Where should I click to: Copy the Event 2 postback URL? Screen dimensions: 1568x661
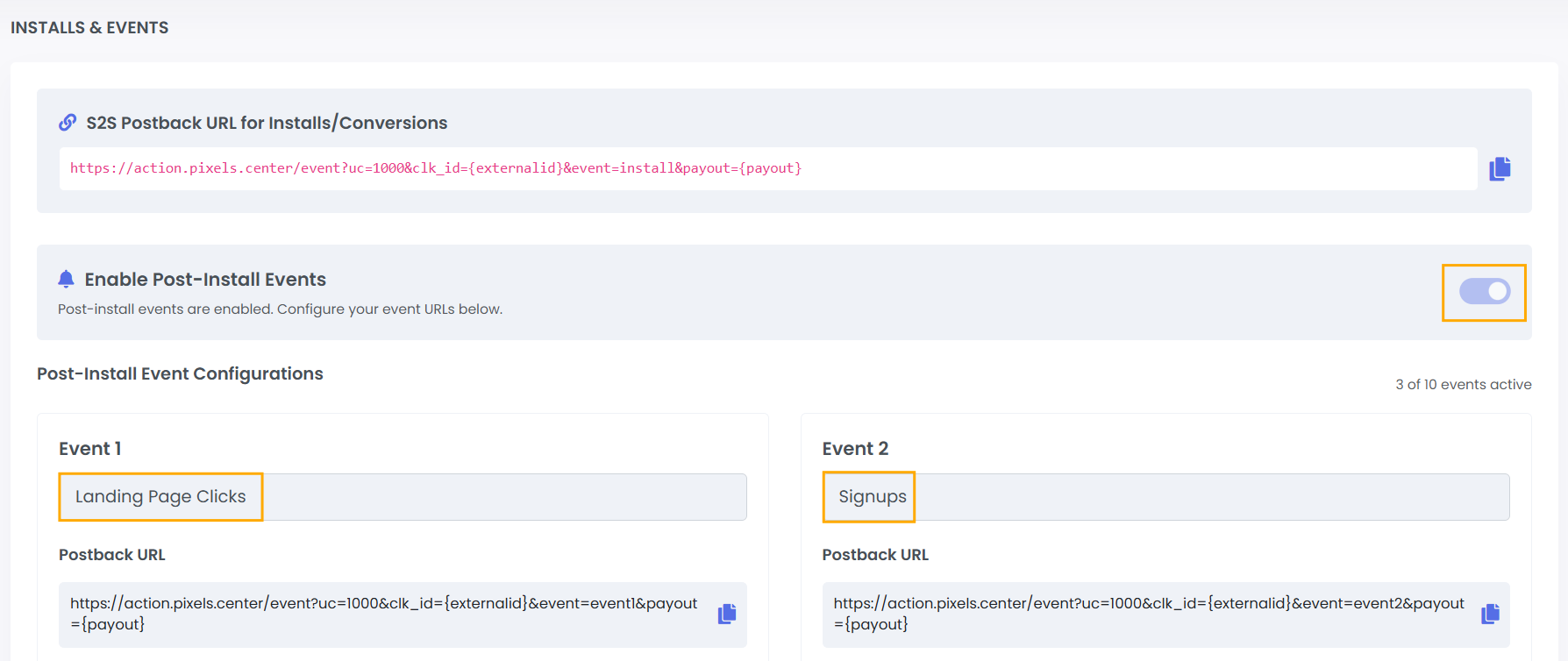(x=1490, y=614)
